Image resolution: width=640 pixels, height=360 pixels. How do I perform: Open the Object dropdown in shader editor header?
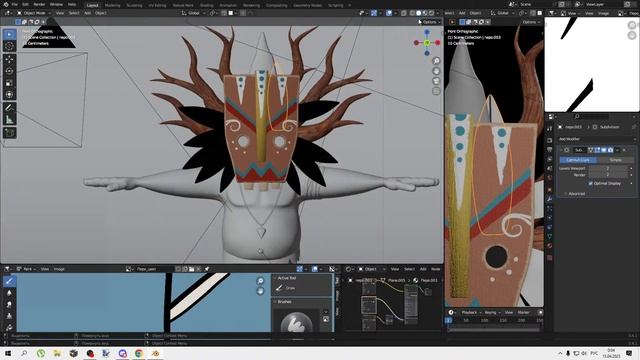[x=371, y=269]
